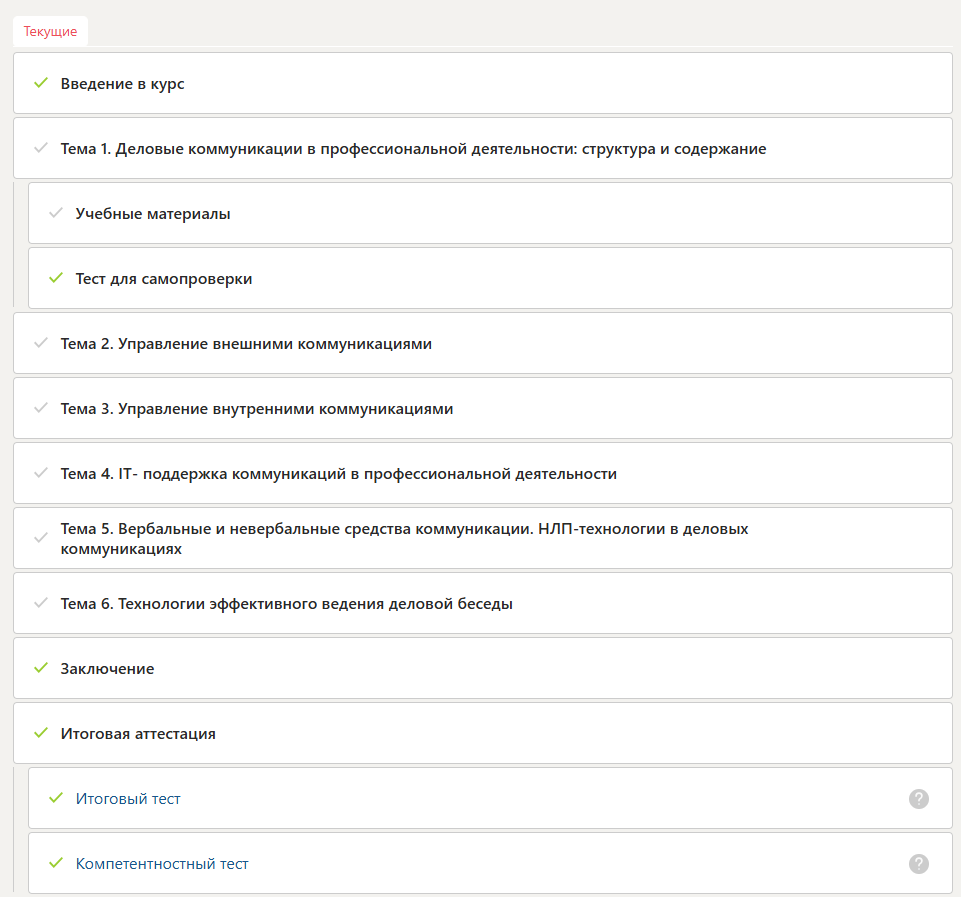The width and height of the screenshot is (961, 897).
Task: Click the checkmark icon beside Заключение
Action: point(41,668)
